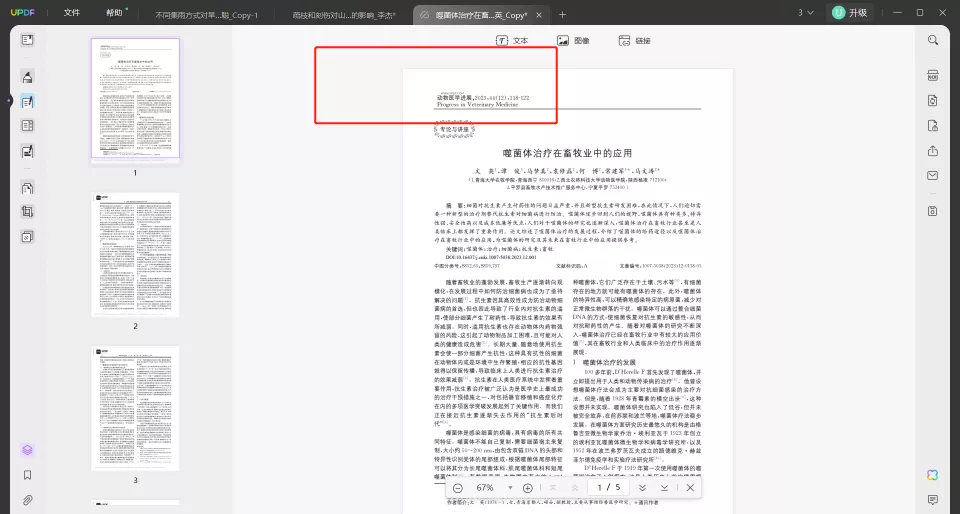Screen dimensions: 960x514
Task: Open the Layers panel icon at bottom left
Action: pos(27,450)
